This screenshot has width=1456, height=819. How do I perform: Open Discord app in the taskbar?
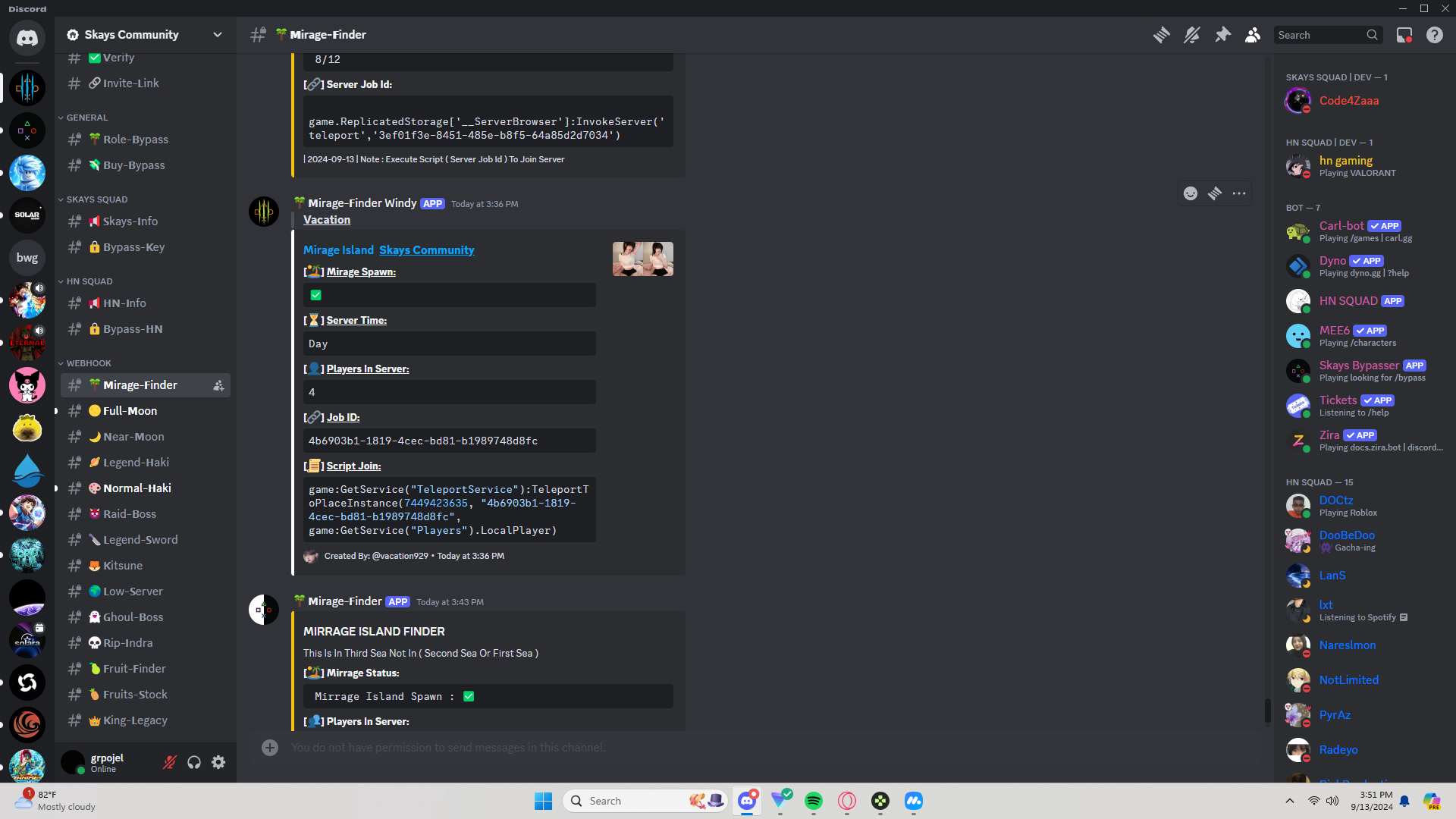[747, 801]
